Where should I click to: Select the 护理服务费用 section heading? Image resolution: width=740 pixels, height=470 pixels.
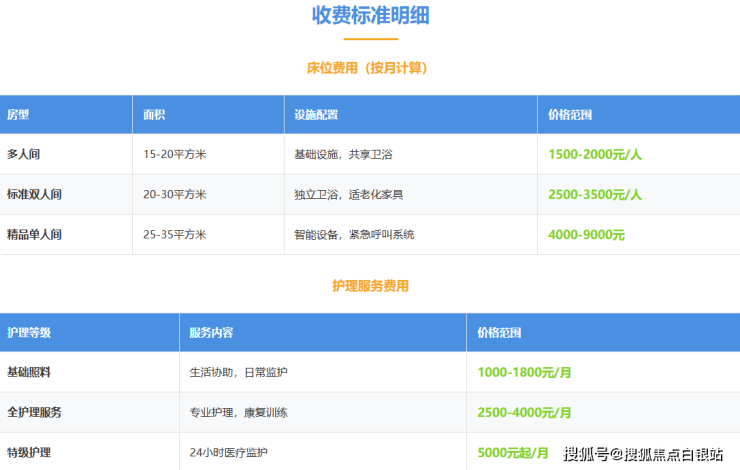pos(370,286)
